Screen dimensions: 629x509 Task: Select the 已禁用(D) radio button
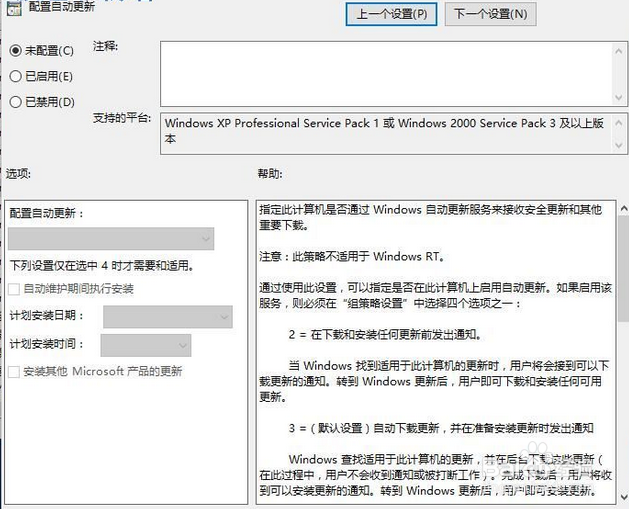[15, 102]
